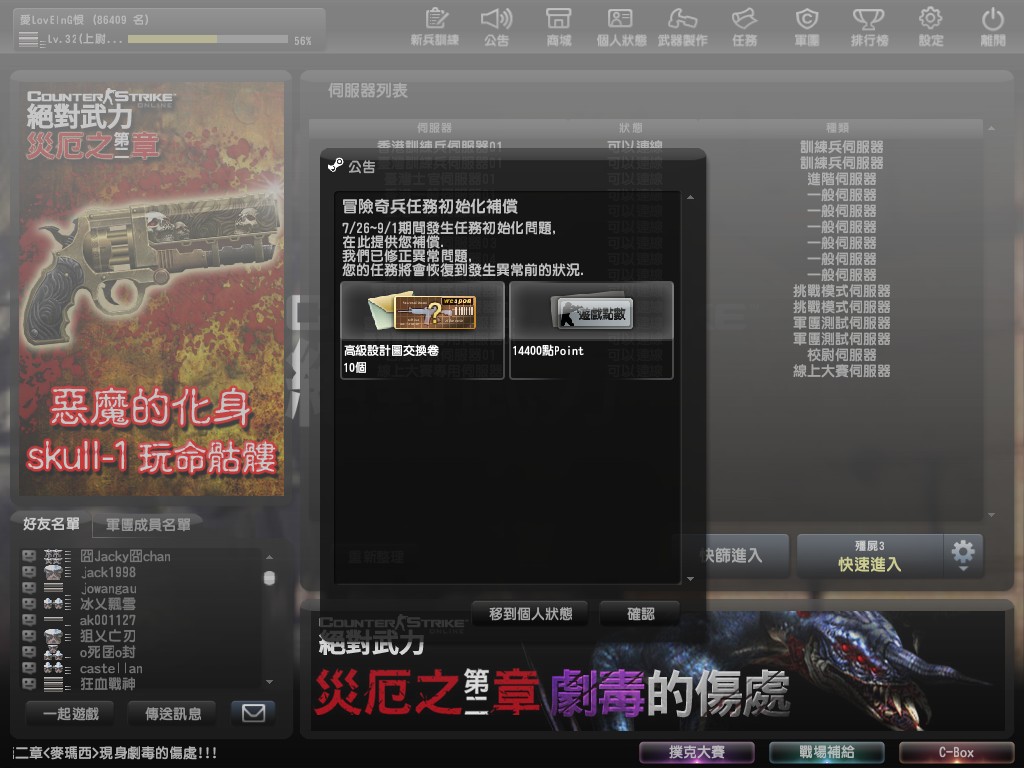The image size is (1024, 768).
Task: Click chat icon beside friend 狂血戰神
Action: click(x=29, y=684)
